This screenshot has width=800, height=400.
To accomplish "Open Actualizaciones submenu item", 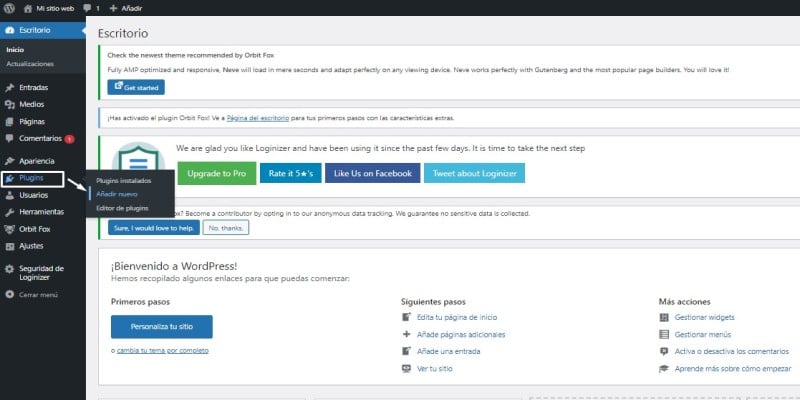I will [30, 64].
